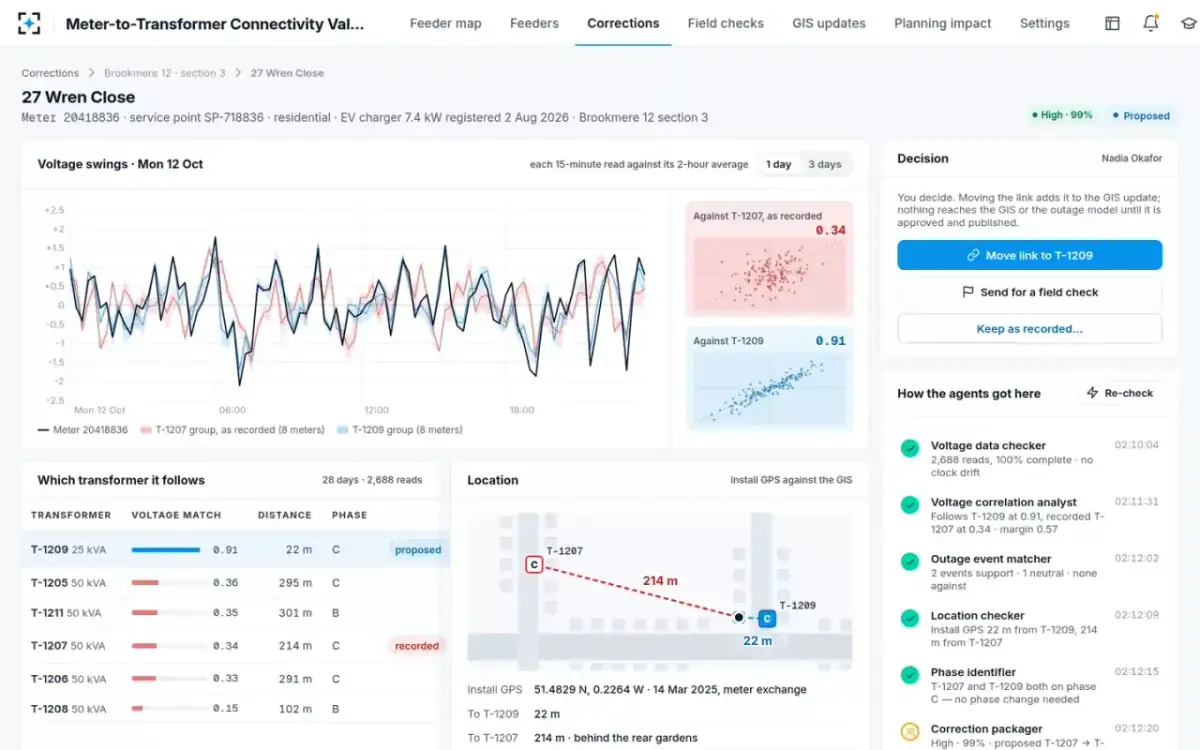1200x750 pixels.
Task: Select the T-1205 50 kVA row
Action: click(x=236, y=583)
